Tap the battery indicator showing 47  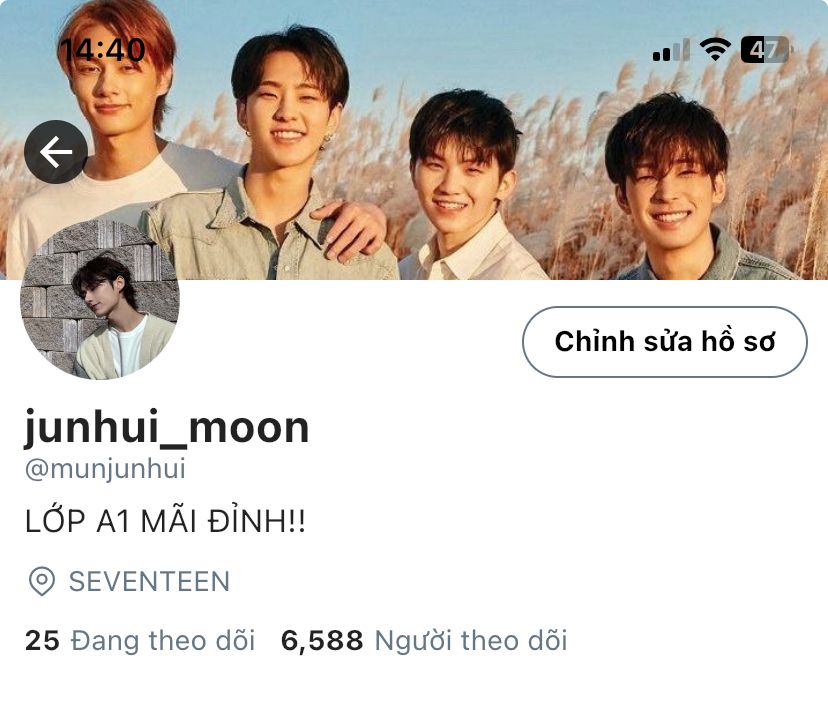pyautogui.click(x=765, y=50)
